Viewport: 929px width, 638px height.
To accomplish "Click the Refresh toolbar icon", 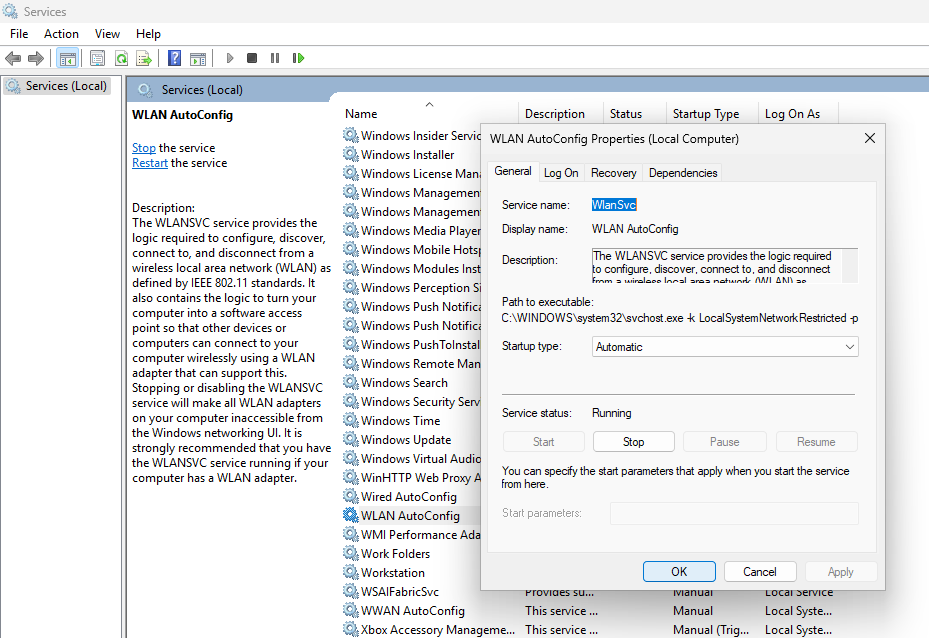I will coord(121,58).
